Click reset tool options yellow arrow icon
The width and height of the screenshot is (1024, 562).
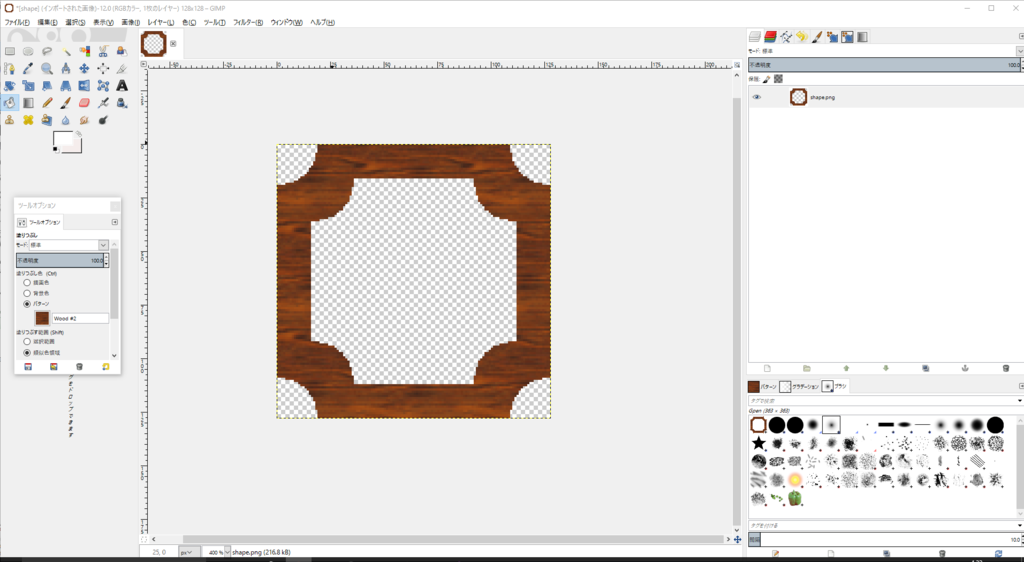coord(106,367)
